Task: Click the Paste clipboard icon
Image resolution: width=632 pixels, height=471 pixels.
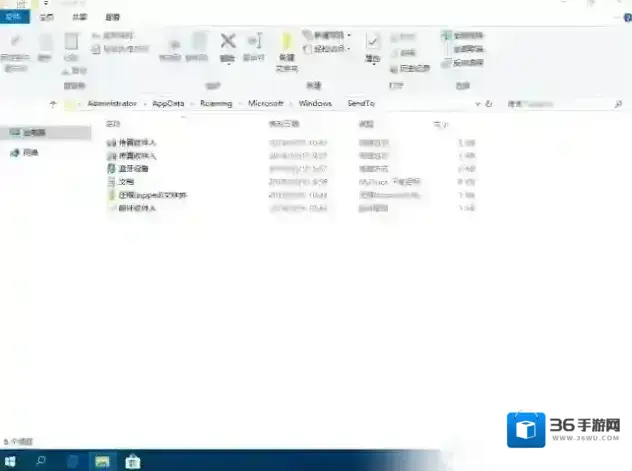Action: [x=71, y=42]
